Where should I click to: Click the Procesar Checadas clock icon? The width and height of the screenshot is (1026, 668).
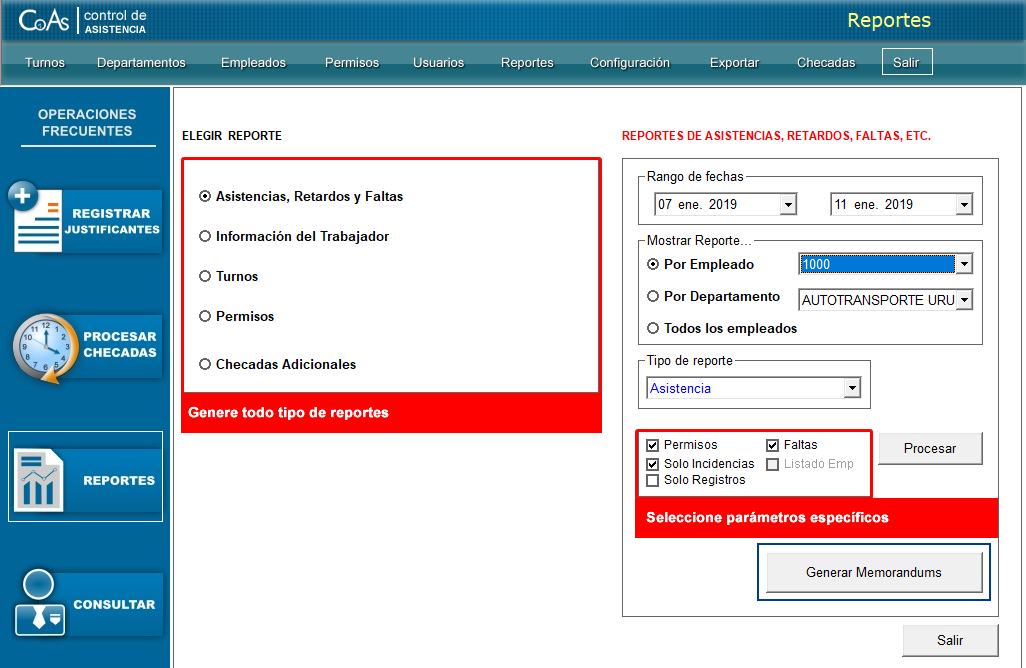coord(44,348)
